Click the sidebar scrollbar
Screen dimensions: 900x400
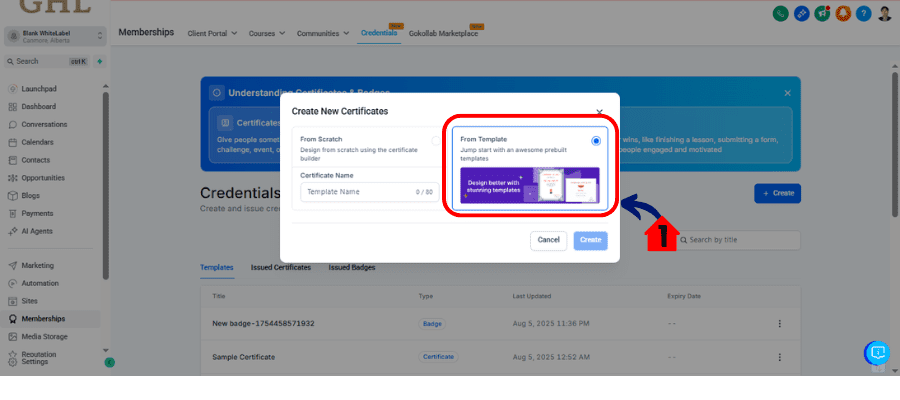tap(106, 186)
